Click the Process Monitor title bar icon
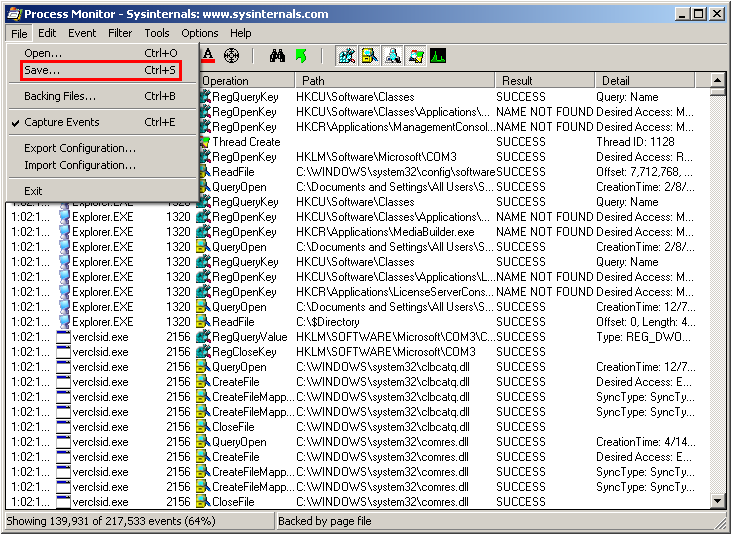Image resolution: width=731 pixels, height=534 pixels. tap(13, 14)
